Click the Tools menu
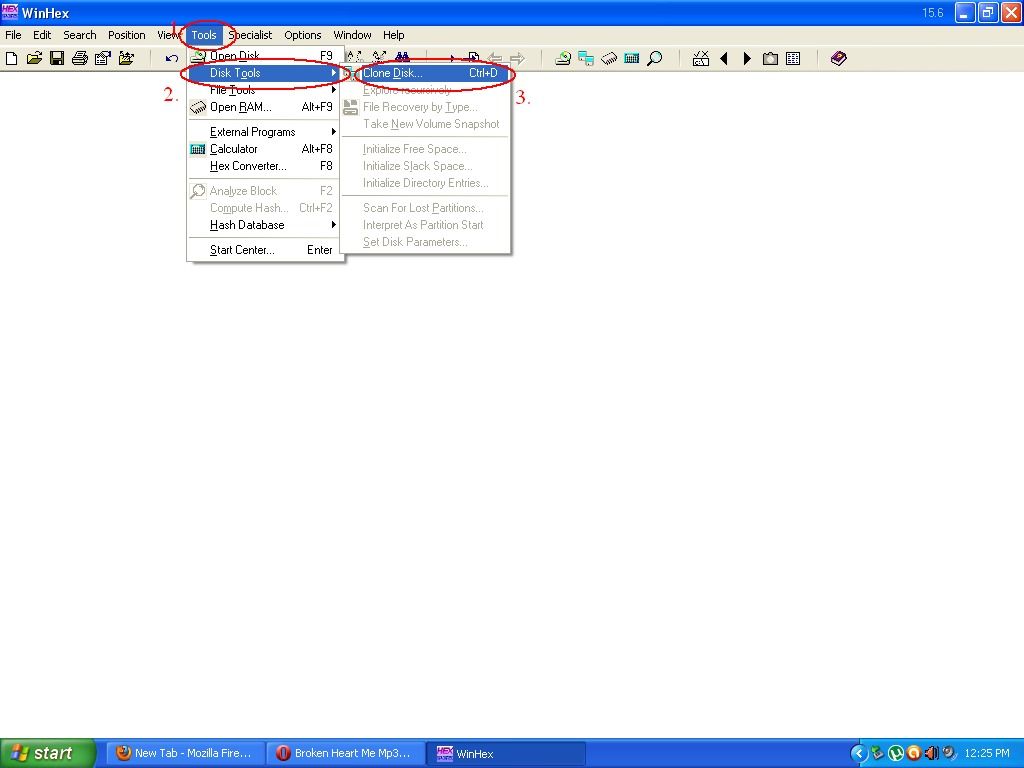The width and height of the screenshot is (1024, 768). (204, 35)
